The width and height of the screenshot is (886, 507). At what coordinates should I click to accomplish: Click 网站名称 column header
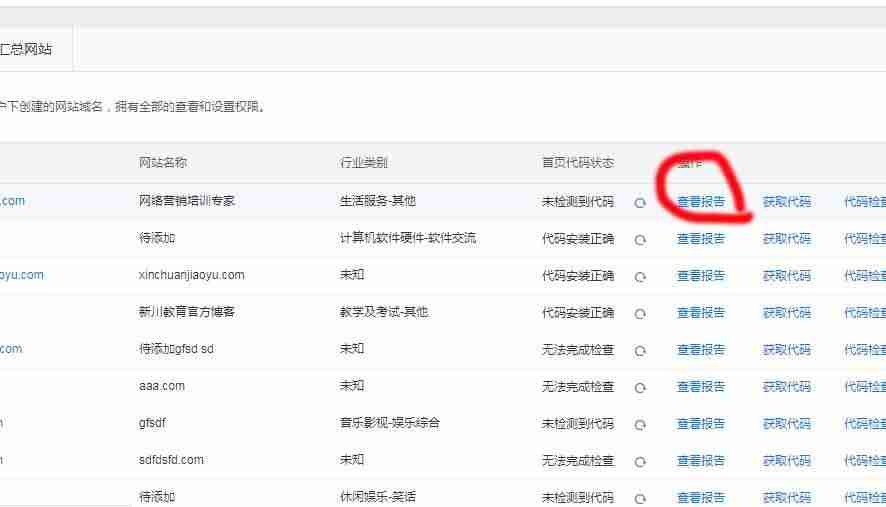coord(163,163)
